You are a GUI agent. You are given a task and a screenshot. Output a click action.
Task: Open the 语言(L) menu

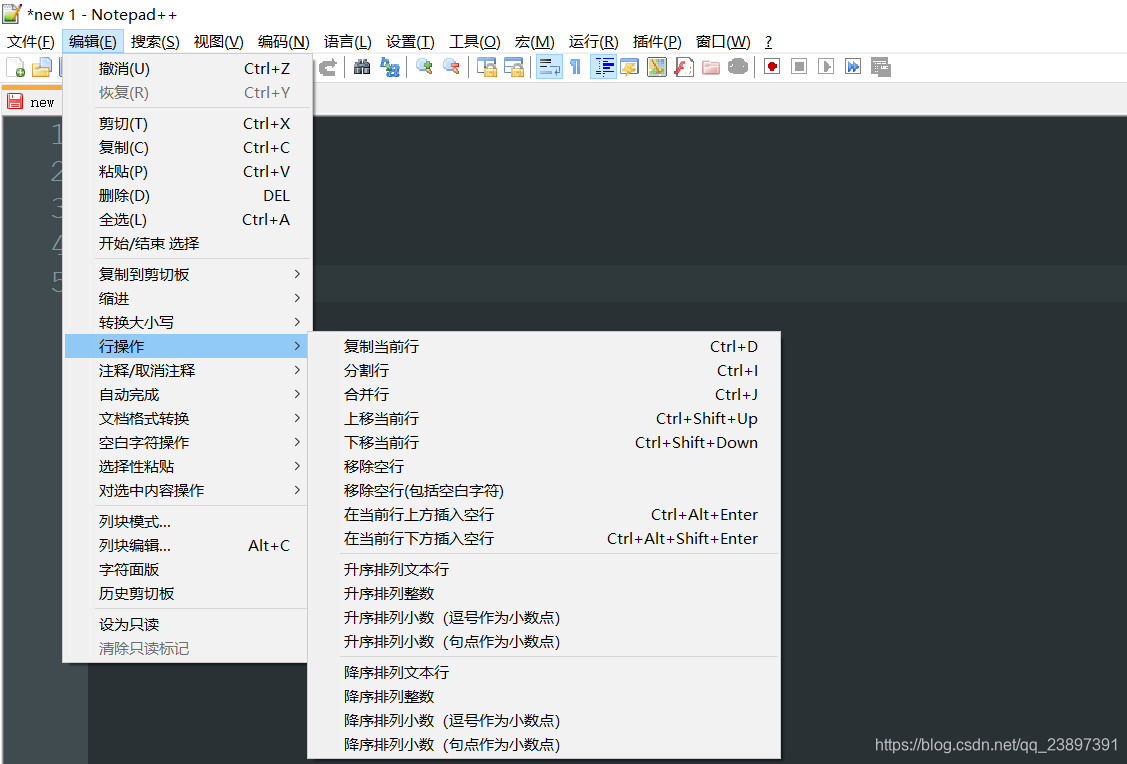[x=347, y=42]
